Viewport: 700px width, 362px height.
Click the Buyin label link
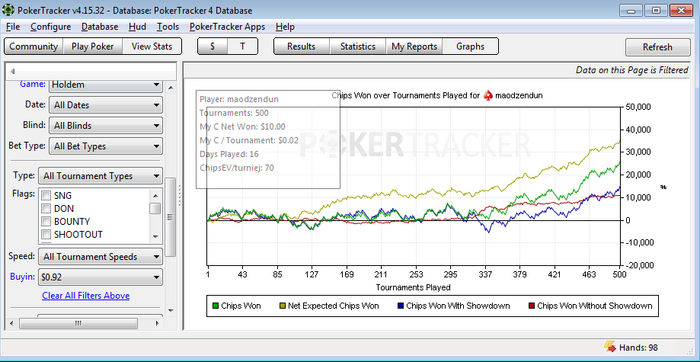click(x=22, y=277)
